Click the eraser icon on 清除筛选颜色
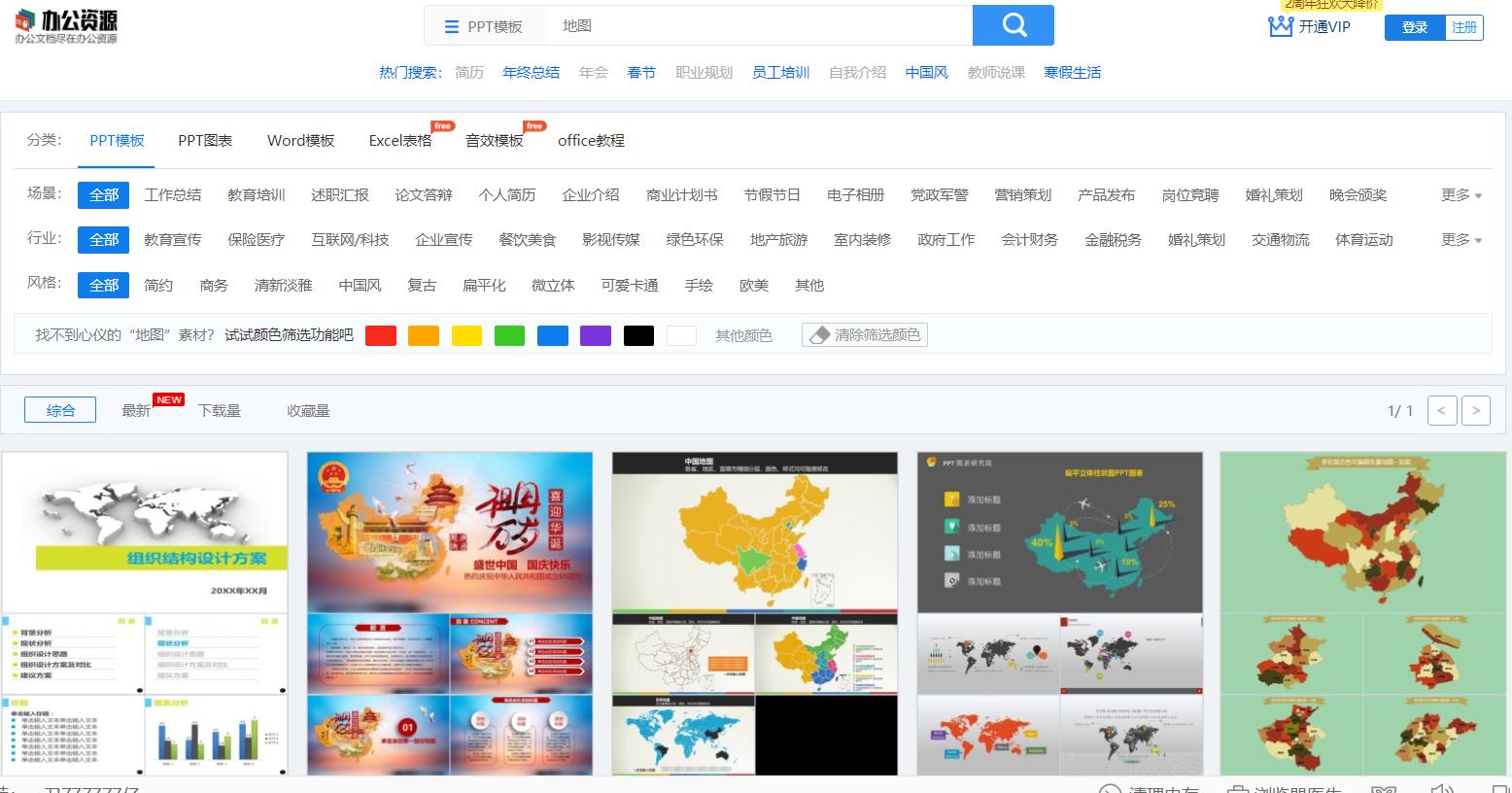 click(818, 334)
